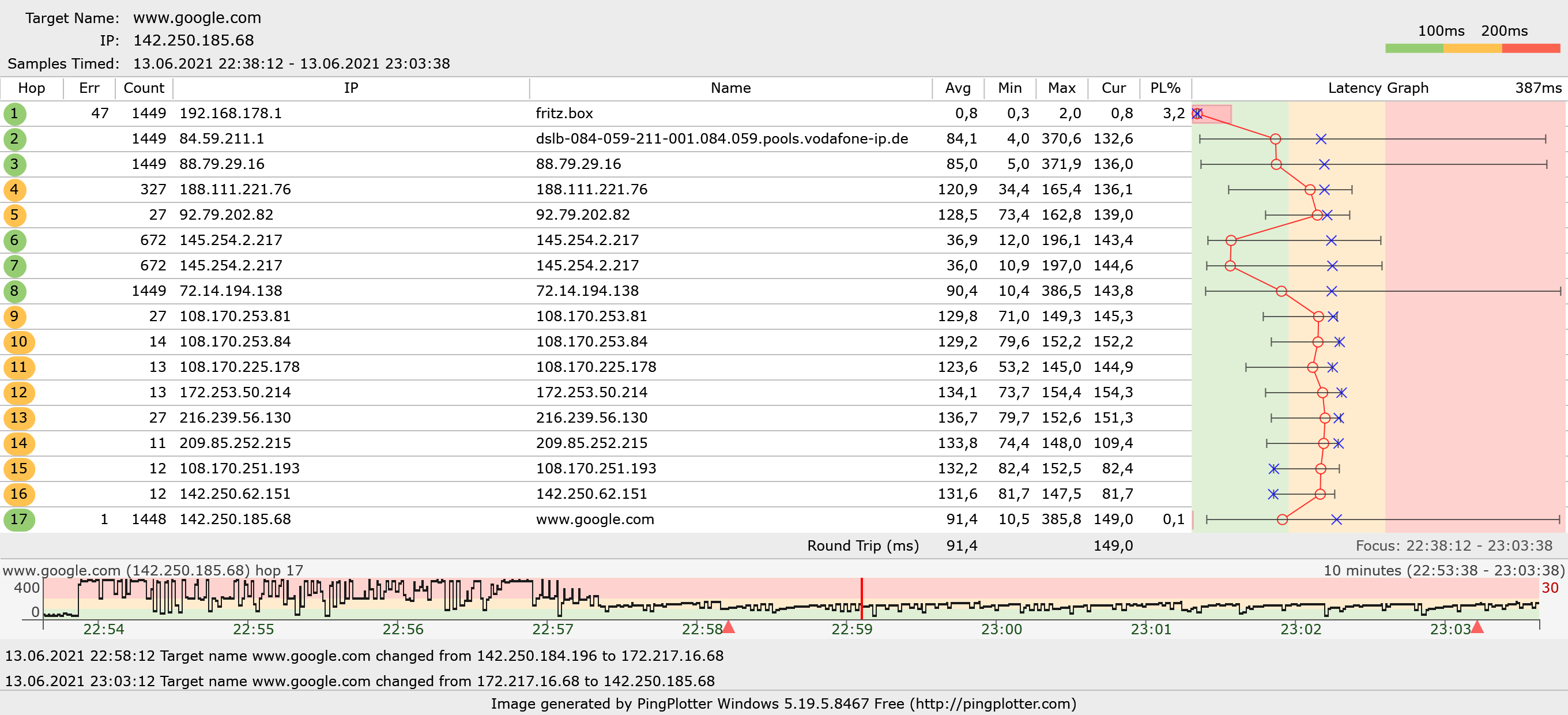The width and height of the screenshot is (1568, 715).
Task: Click the Round Trip (ms) label
Action: [863, 545]
